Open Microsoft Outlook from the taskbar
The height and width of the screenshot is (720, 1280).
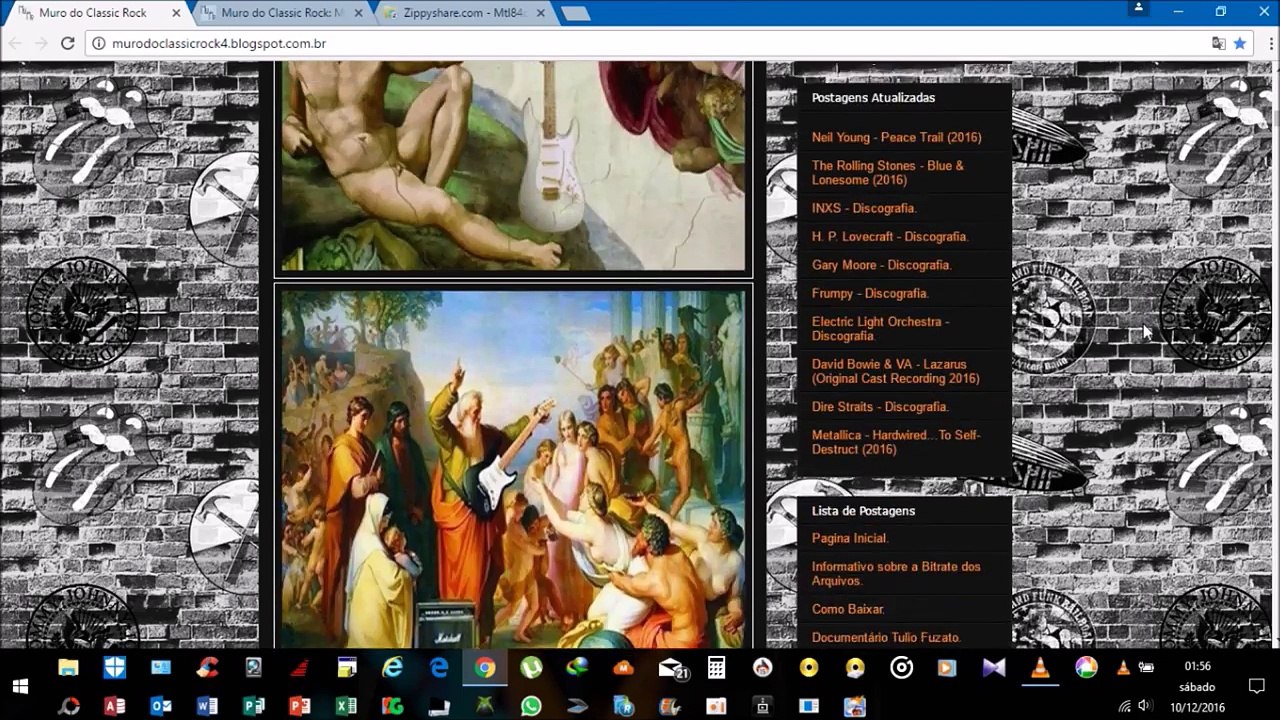pos(161,706)
